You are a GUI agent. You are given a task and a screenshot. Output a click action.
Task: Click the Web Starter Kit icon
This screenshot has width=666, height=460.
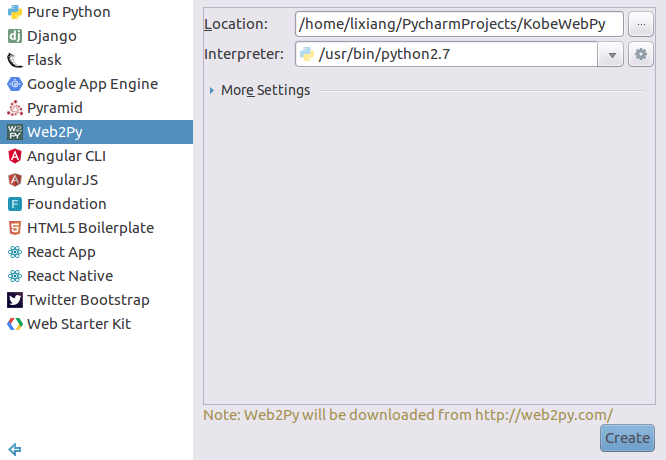click(15, 324)
